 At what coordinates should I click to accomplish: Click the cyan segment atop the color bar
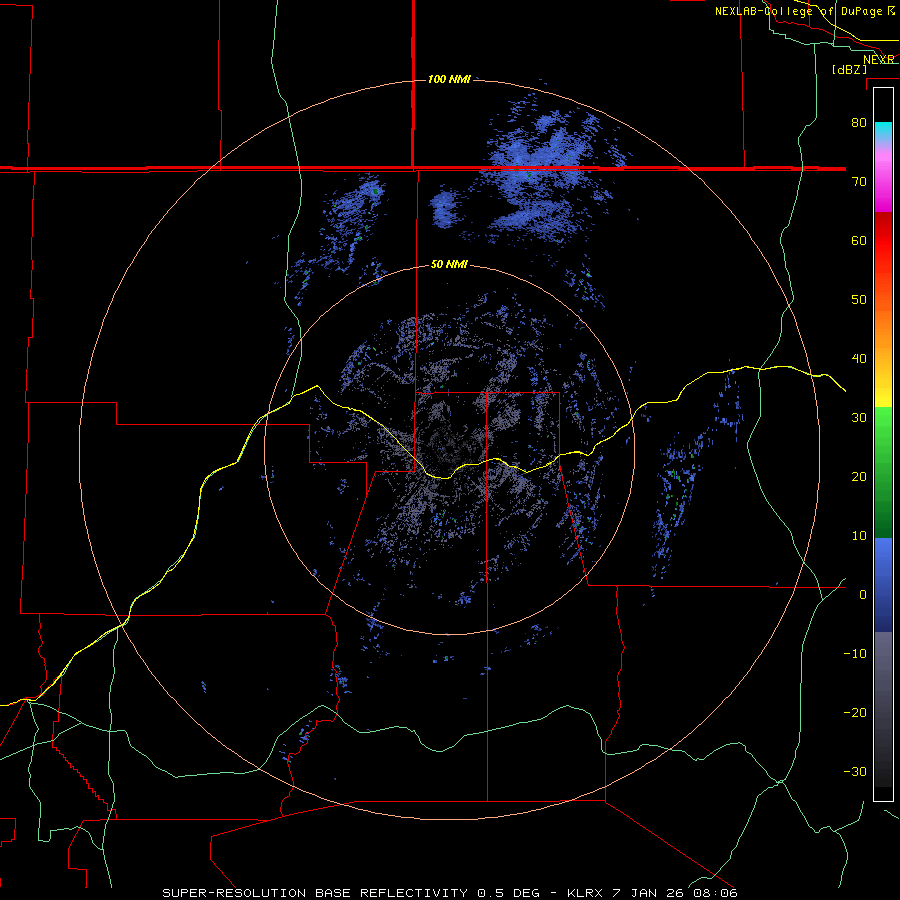883,132
